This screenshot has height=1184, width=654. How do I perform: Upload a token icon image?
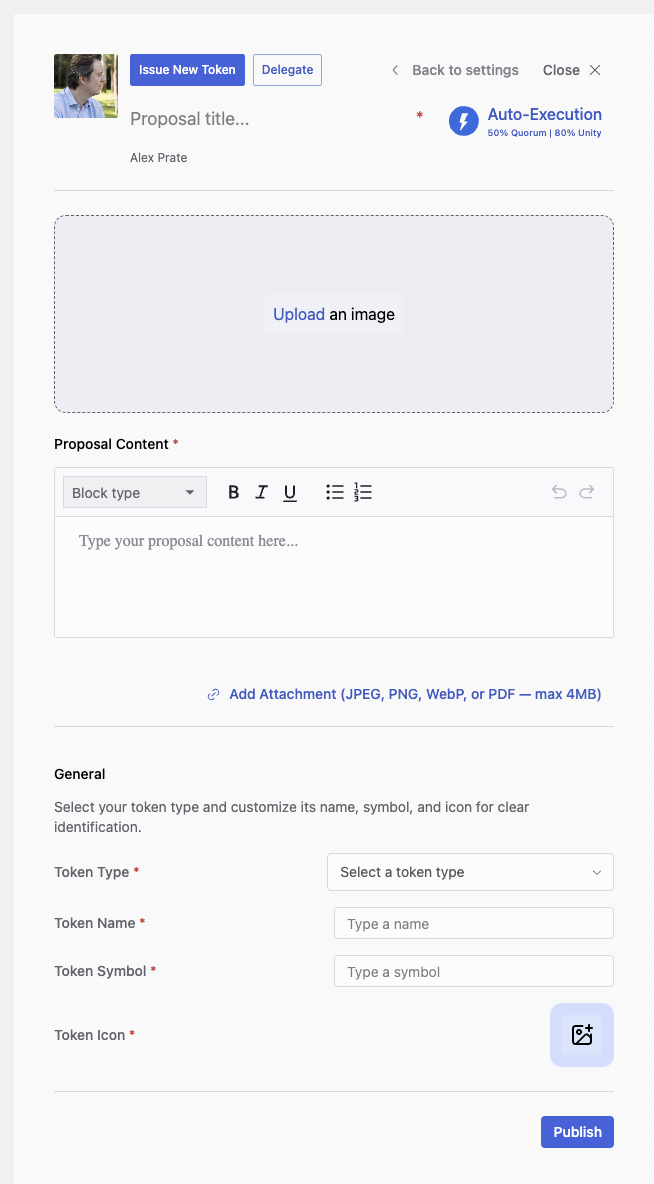(x=582, y=1034)
